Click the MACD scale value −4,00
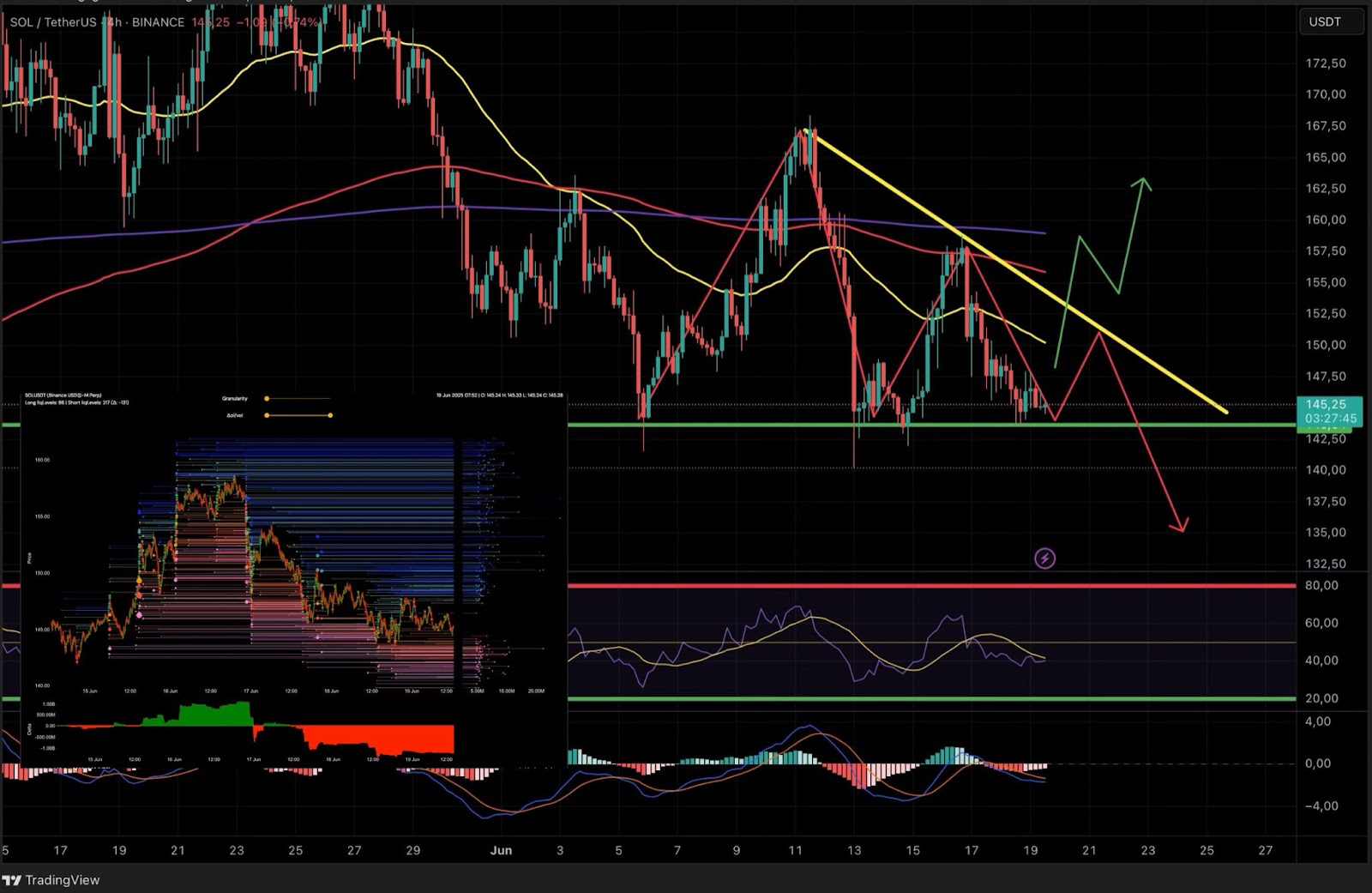The height and width of the screenshot is (893, 1372). click(1321, 806)
